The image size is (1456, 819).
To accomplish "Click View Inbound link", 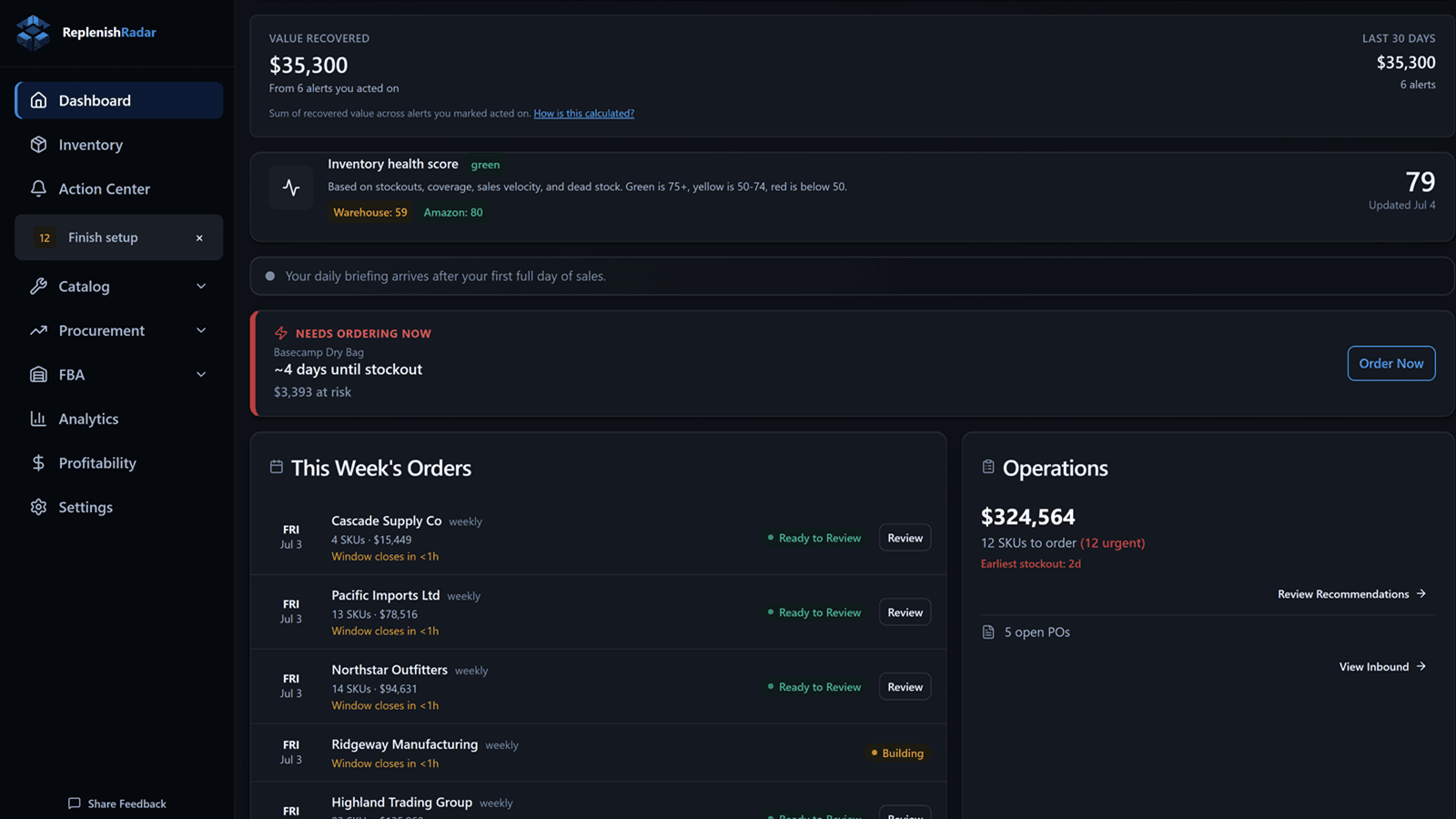I will [x=1382, y=667].
